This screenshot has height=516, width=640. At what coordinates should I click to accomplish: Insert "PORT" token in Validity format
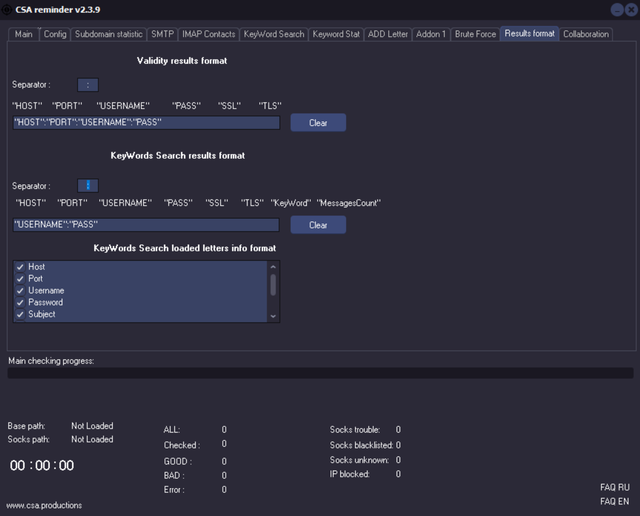(67, 106)
